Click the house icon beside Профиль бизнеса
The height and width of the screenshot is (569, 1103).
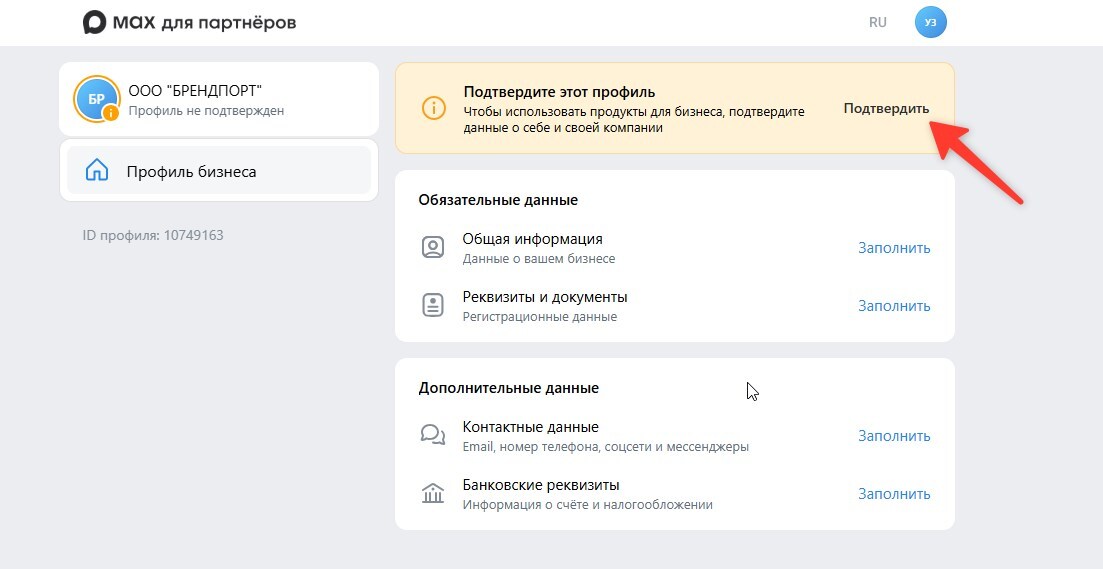(x=97, y=171)
